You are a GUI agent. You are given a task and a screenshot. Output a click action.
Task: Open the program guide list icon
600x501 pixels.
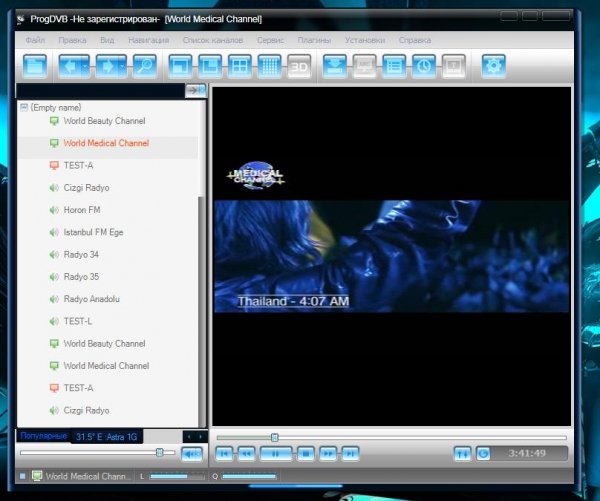click(x=394, y=67)
